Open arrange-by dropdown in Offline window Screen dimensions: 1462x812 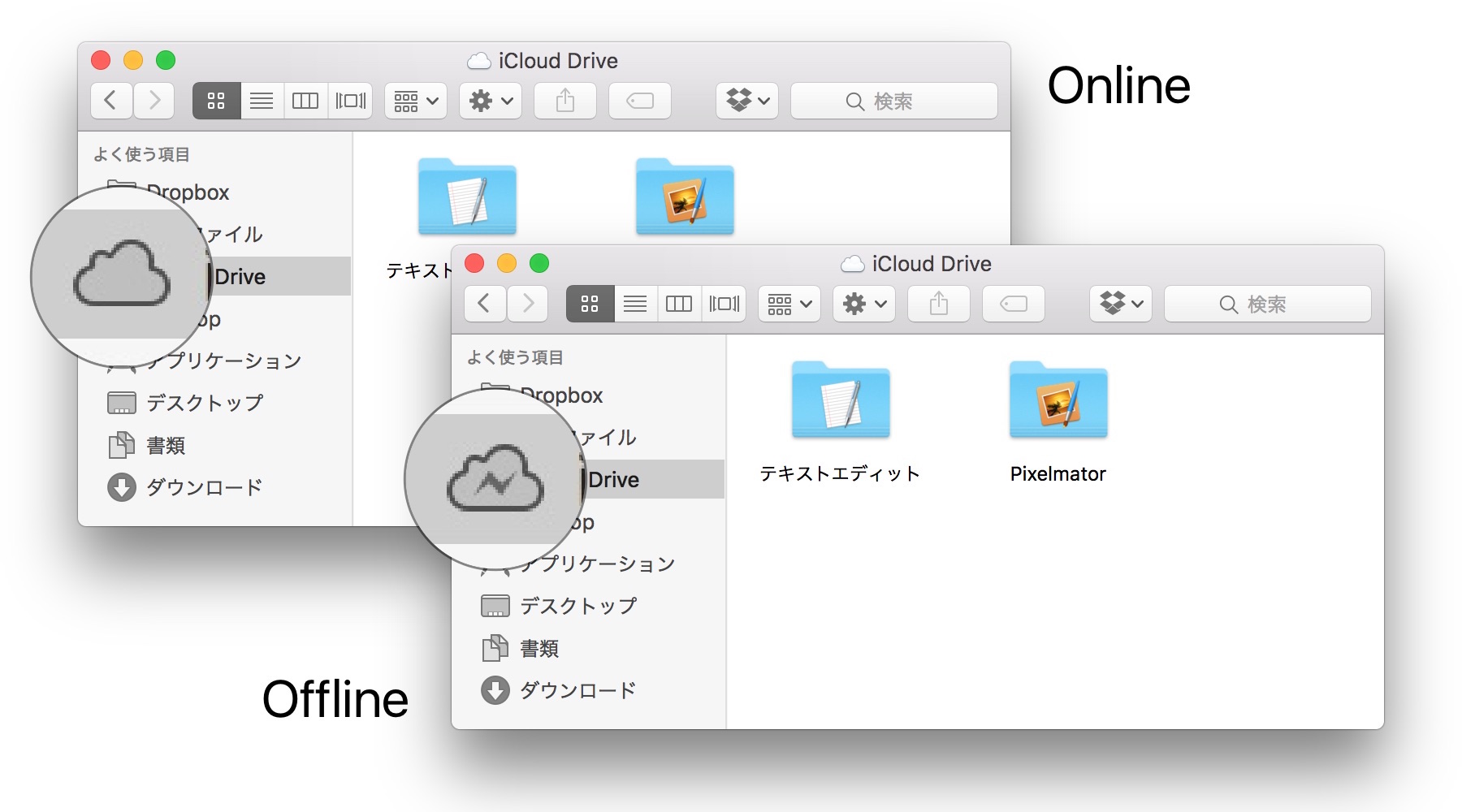[789, 304]
